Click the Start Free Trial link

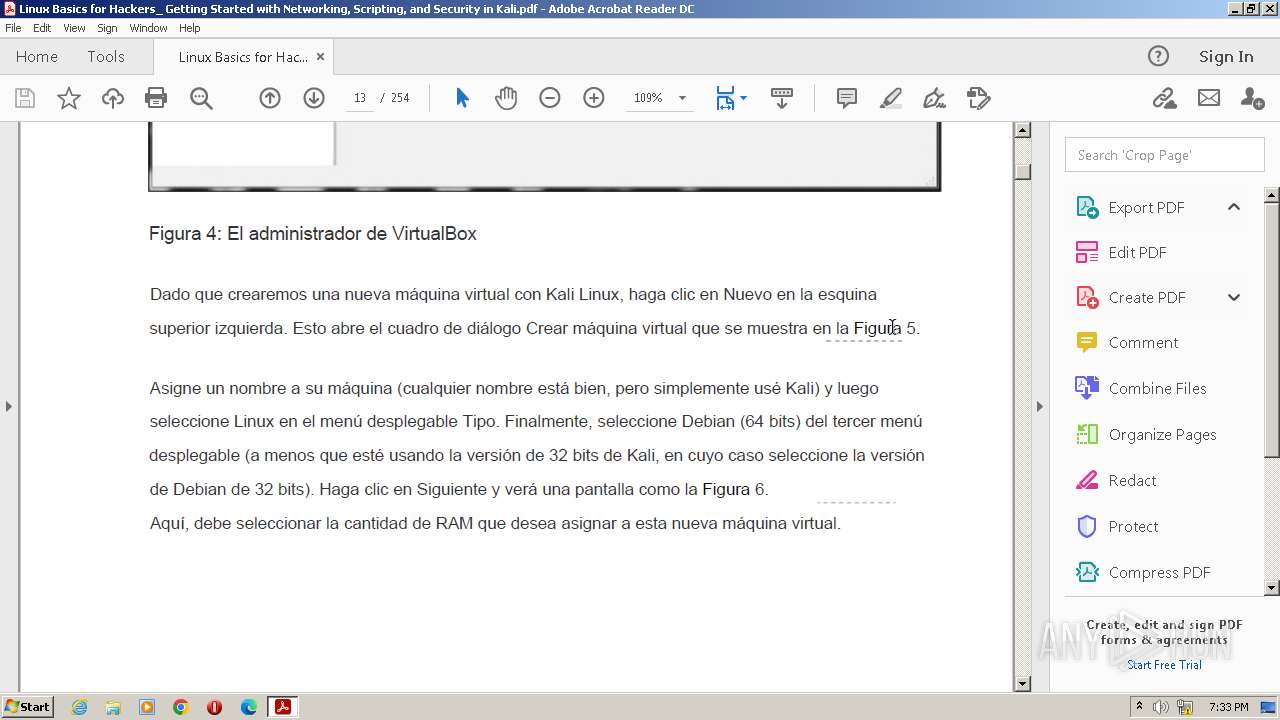pyautogui.click(x=1164, y=665)
